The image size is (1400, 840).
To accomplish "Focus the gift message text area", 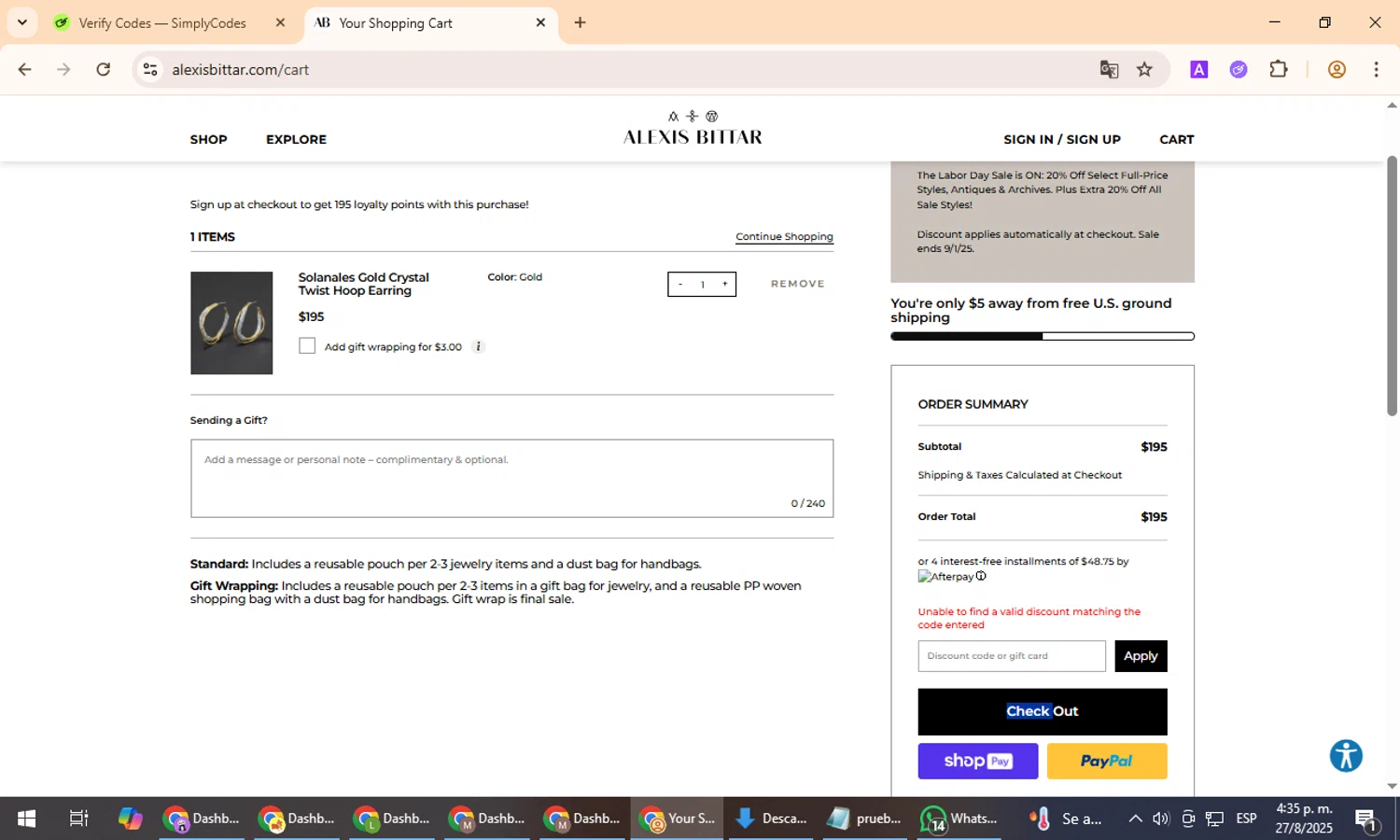I will click(511, 478).
